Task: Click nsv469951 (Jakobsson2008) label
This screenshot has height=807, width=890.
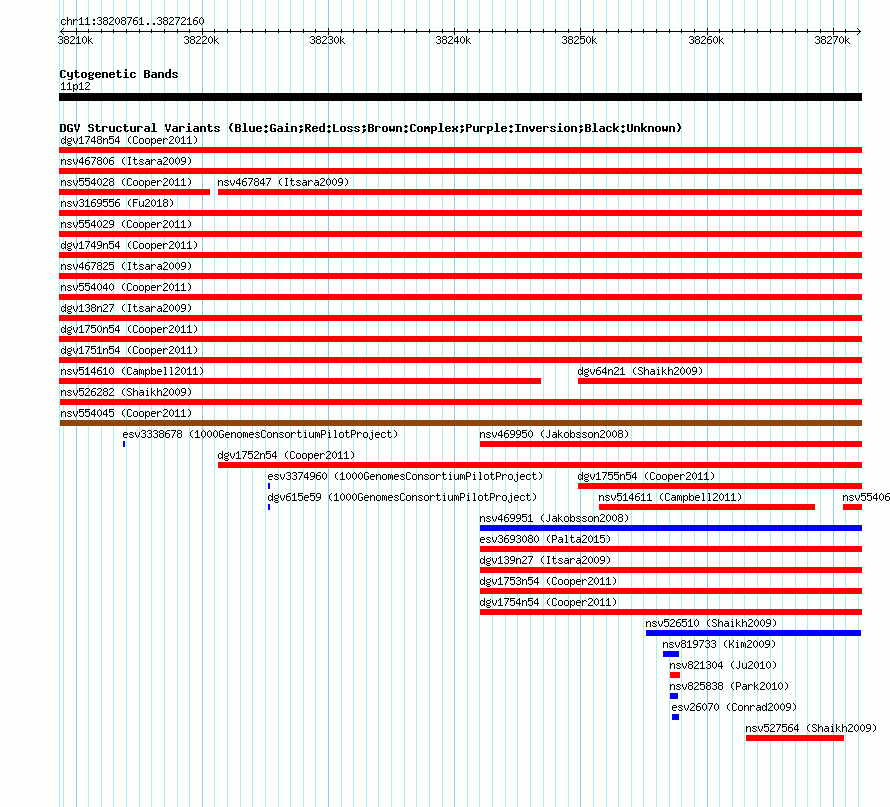Action: point(554,518)
